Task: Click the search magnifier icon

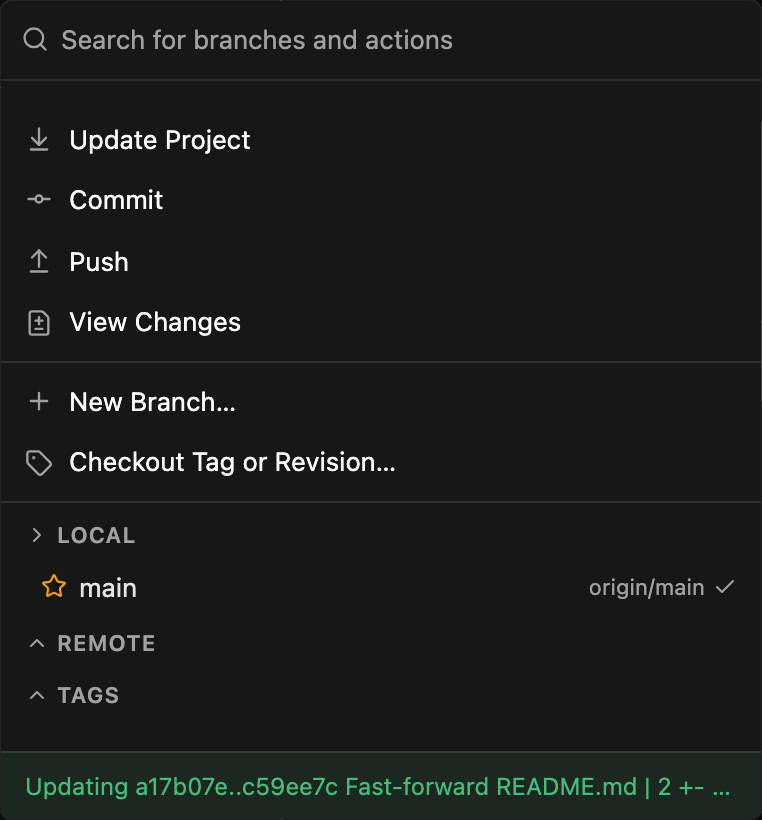Action: coord(35,40)
